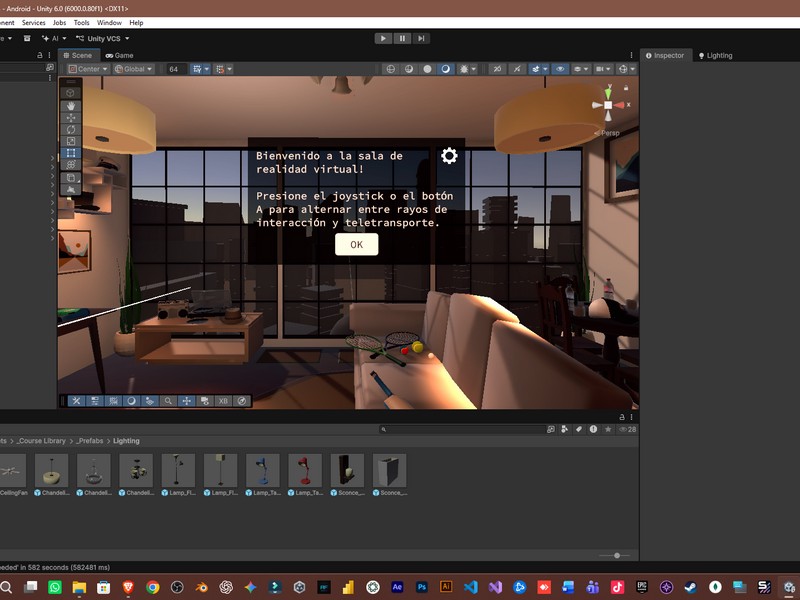
Task: Open the Asset Store icon in top toolbar
Action: coord(27,38)
